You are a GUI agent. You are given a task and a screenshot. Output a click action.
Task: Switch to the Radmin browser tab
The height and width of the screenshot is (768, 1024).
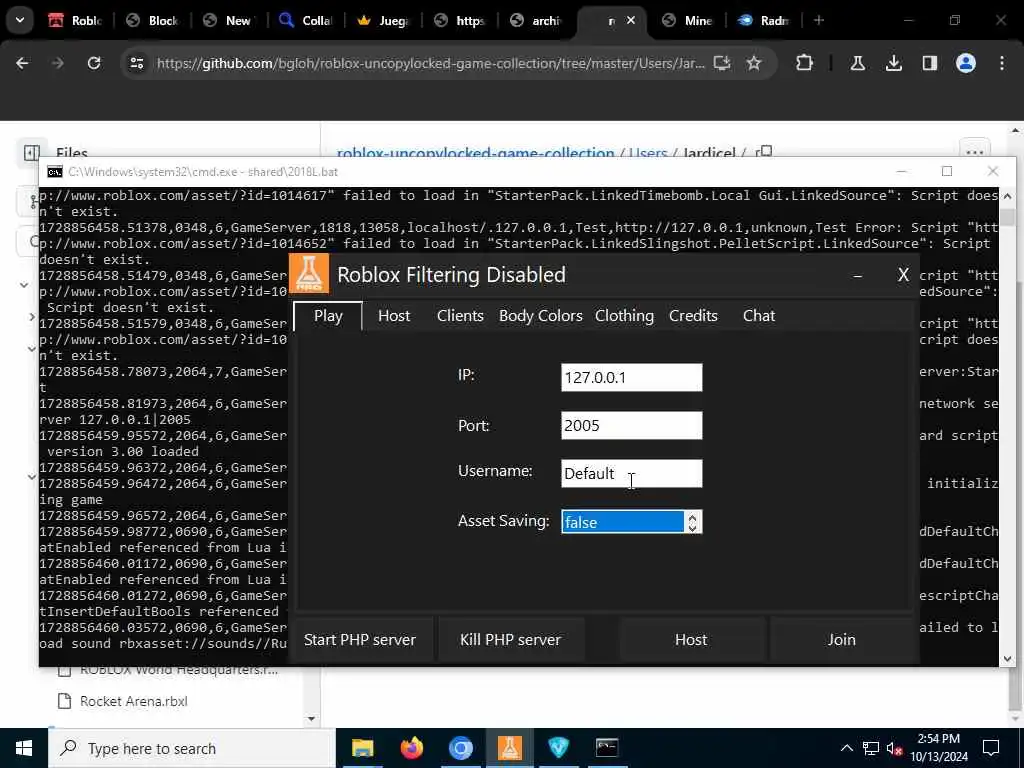tap(765, 20)
